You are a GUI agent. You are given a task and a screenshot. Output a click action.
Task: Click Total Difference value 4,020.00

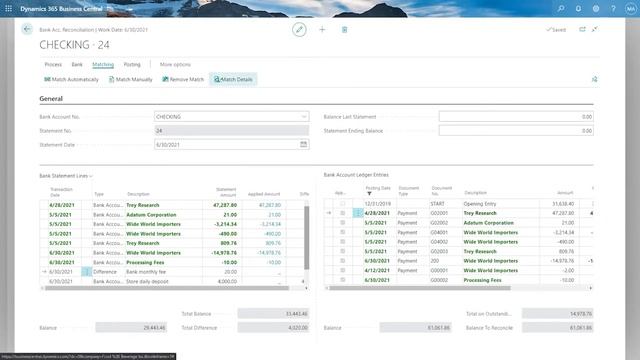[x=273, y=327]
